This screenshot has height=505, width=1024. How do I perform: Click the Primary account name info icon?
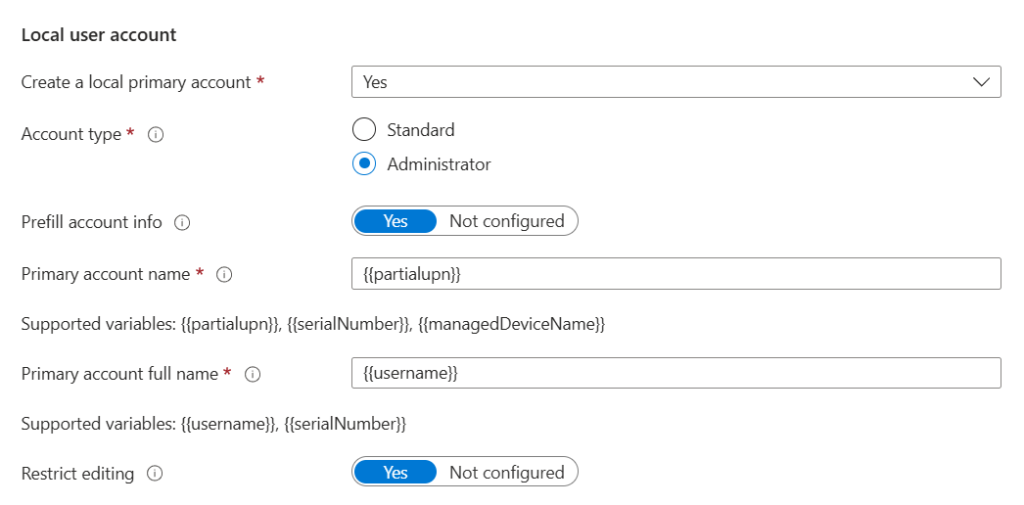(224, 275)
